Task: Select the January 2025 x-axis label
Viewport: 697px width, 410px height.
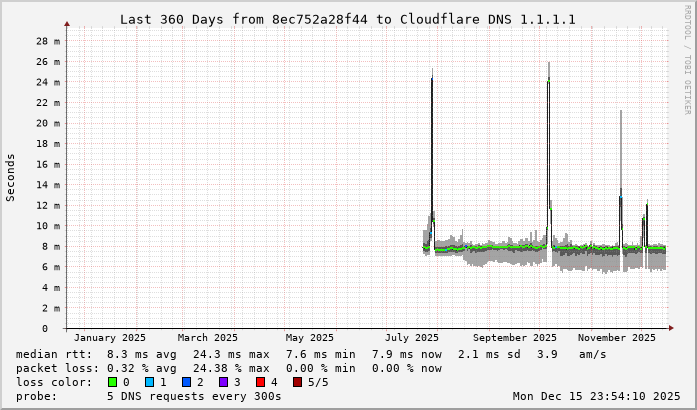Action: [x=110, y=338]
